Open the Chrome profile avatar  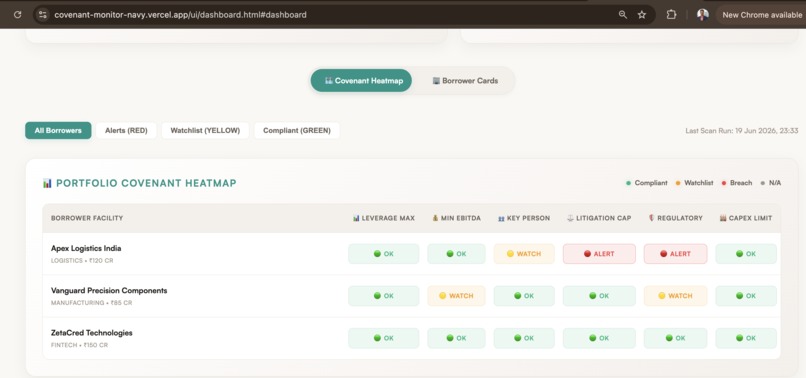coord(703,15)
